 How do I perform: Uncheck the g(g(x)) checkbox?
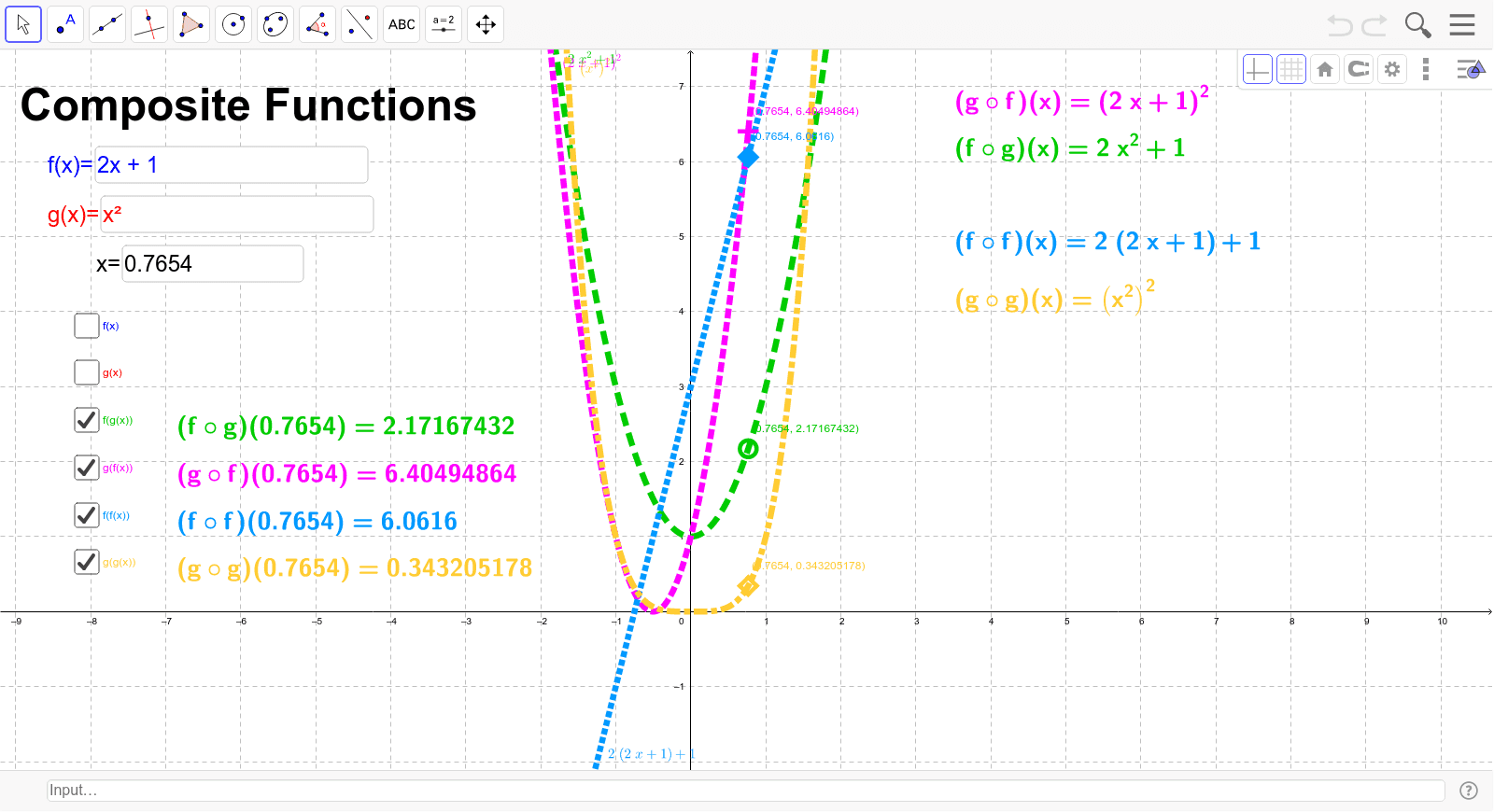[x=87, y=562]
